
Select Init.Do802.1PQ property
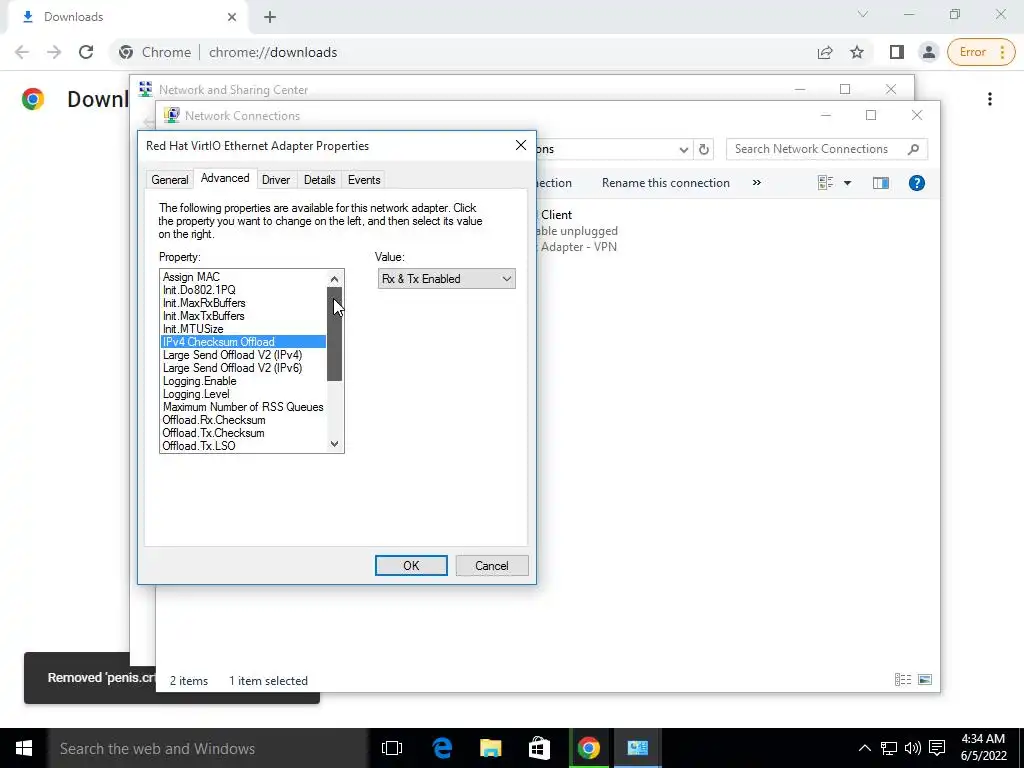pos(243,290)
